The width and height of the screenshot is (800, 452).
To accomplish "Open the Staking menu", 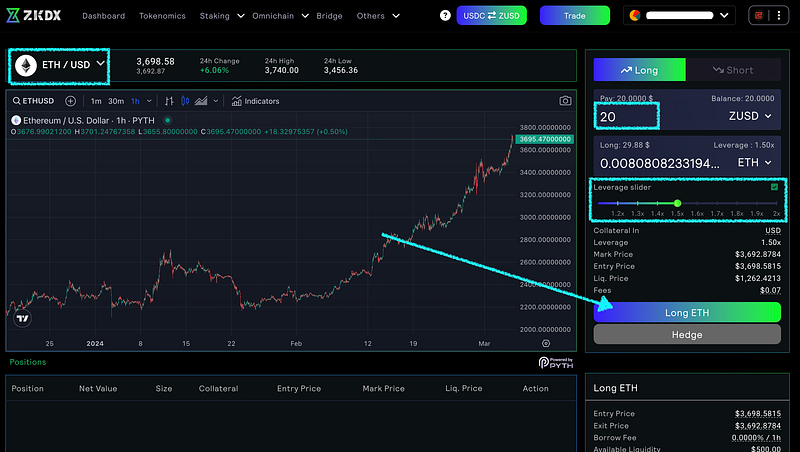I will pyautogui.click(x=218, y=16).
